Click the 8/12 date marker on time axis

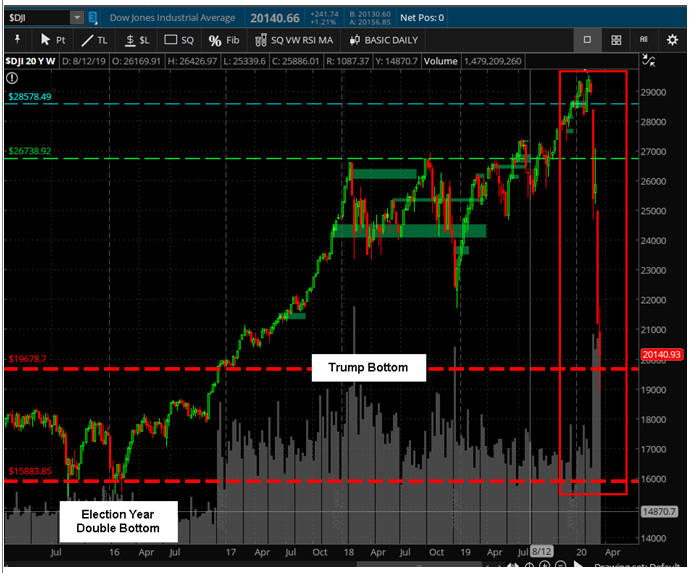point(542,552)
